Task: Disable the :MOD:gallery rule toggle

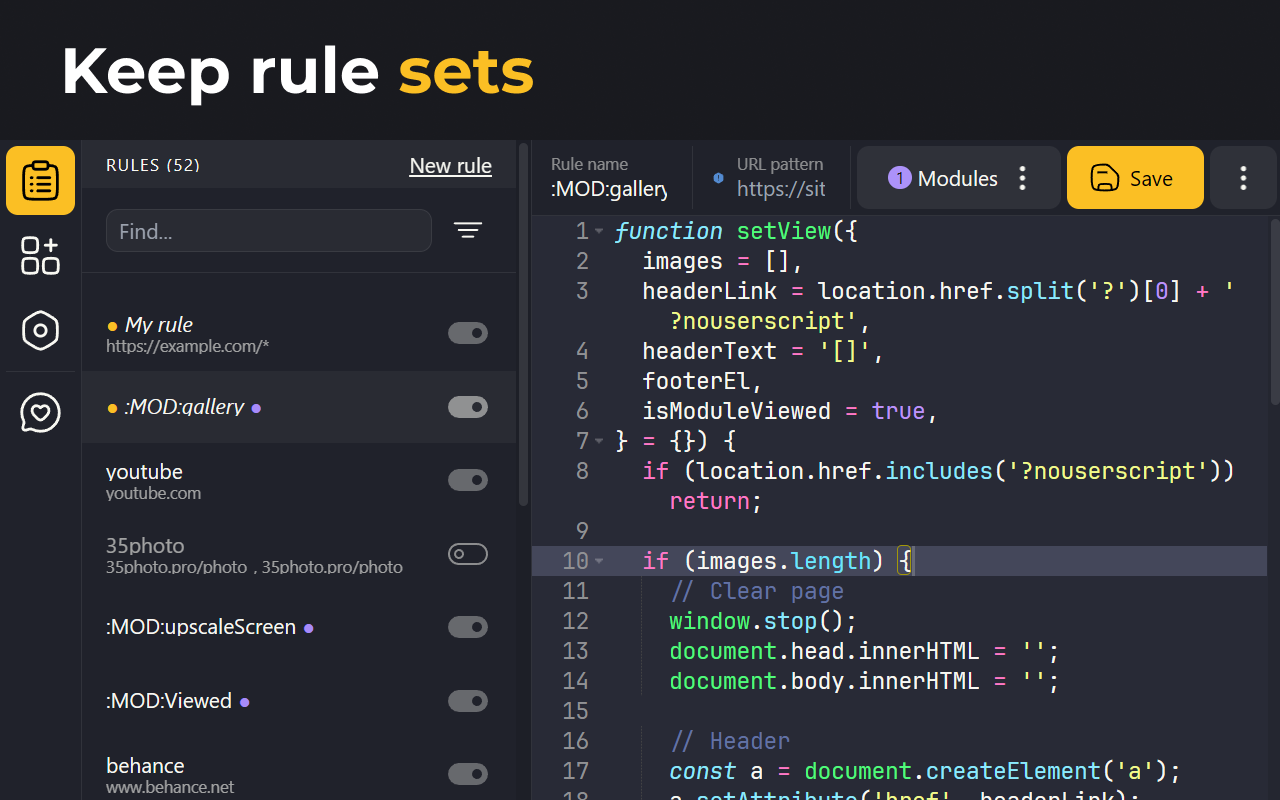Action: click(468, 407)
